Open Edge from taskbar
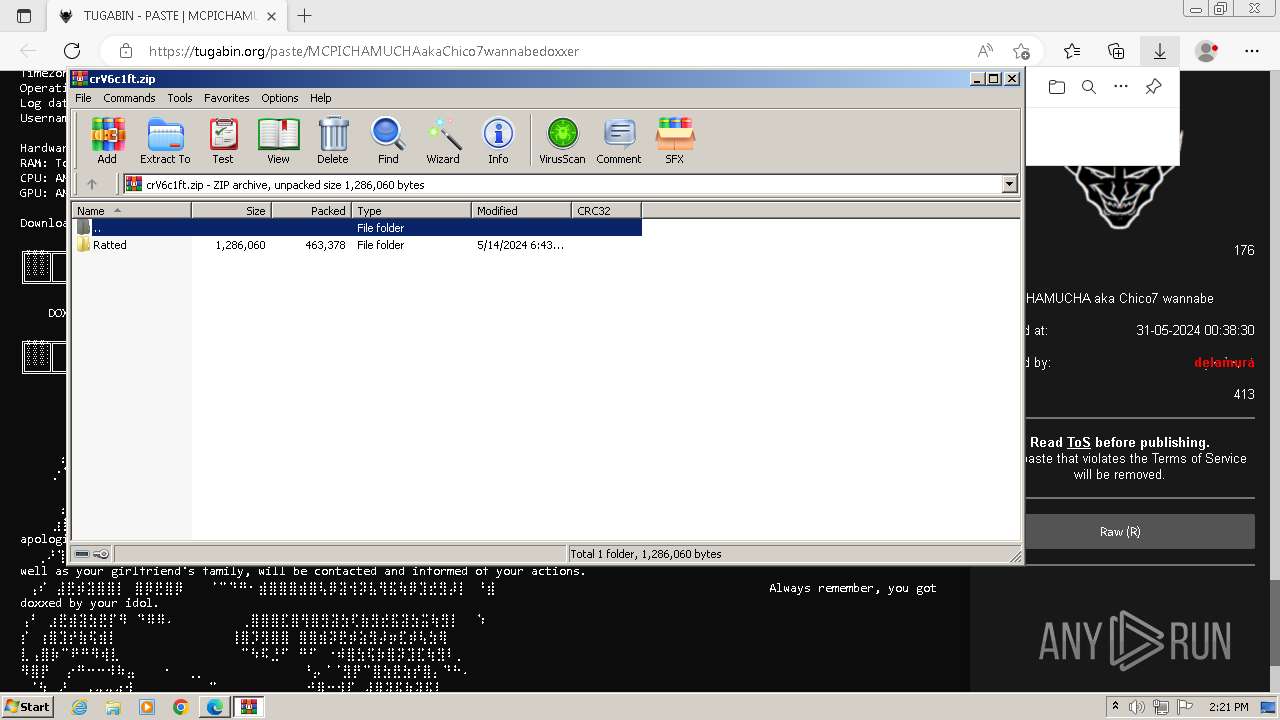Image resolution: width=1280 pixels, height=720 pixels. (x=215, y=707)
